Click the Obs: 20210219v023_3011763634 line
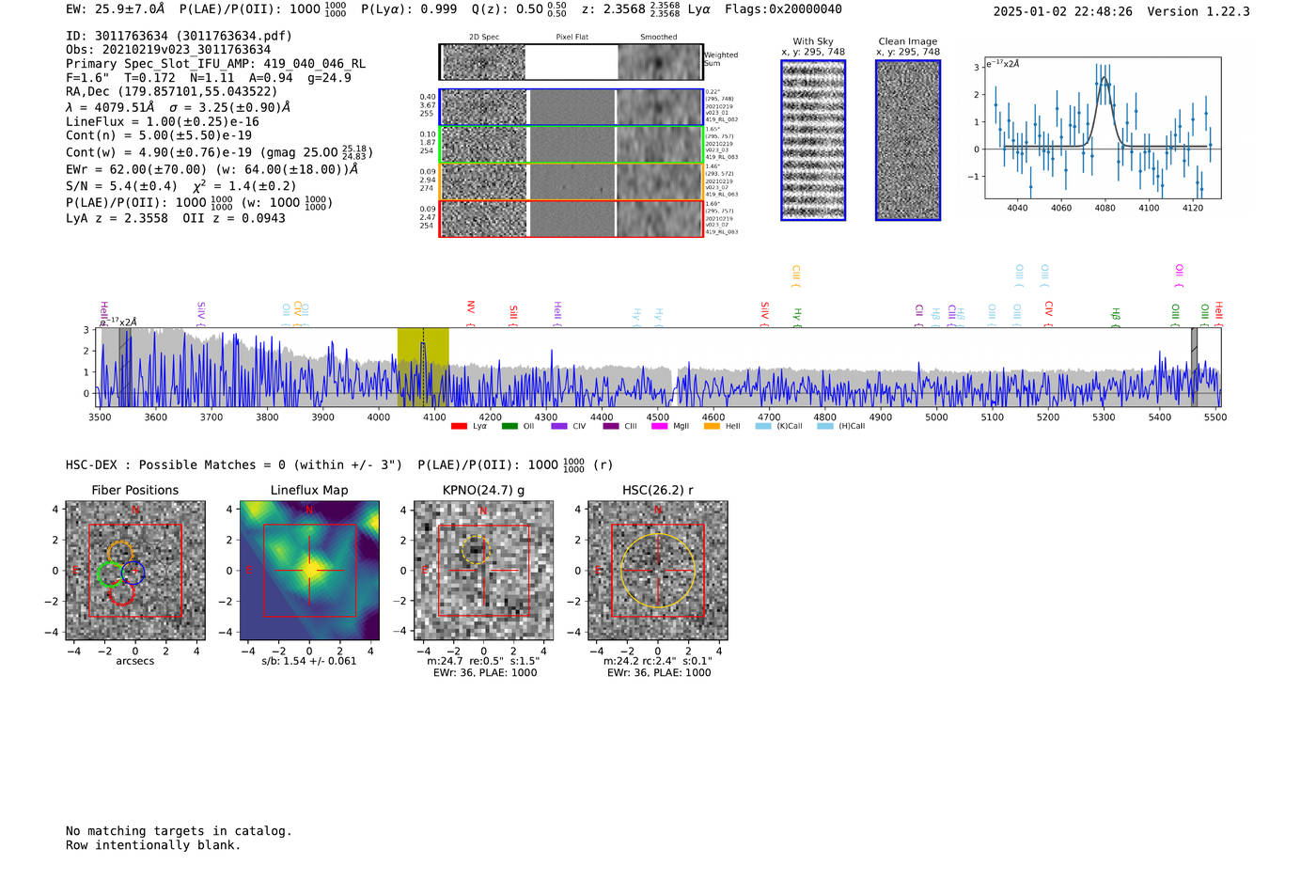 [x=168, y=50]
